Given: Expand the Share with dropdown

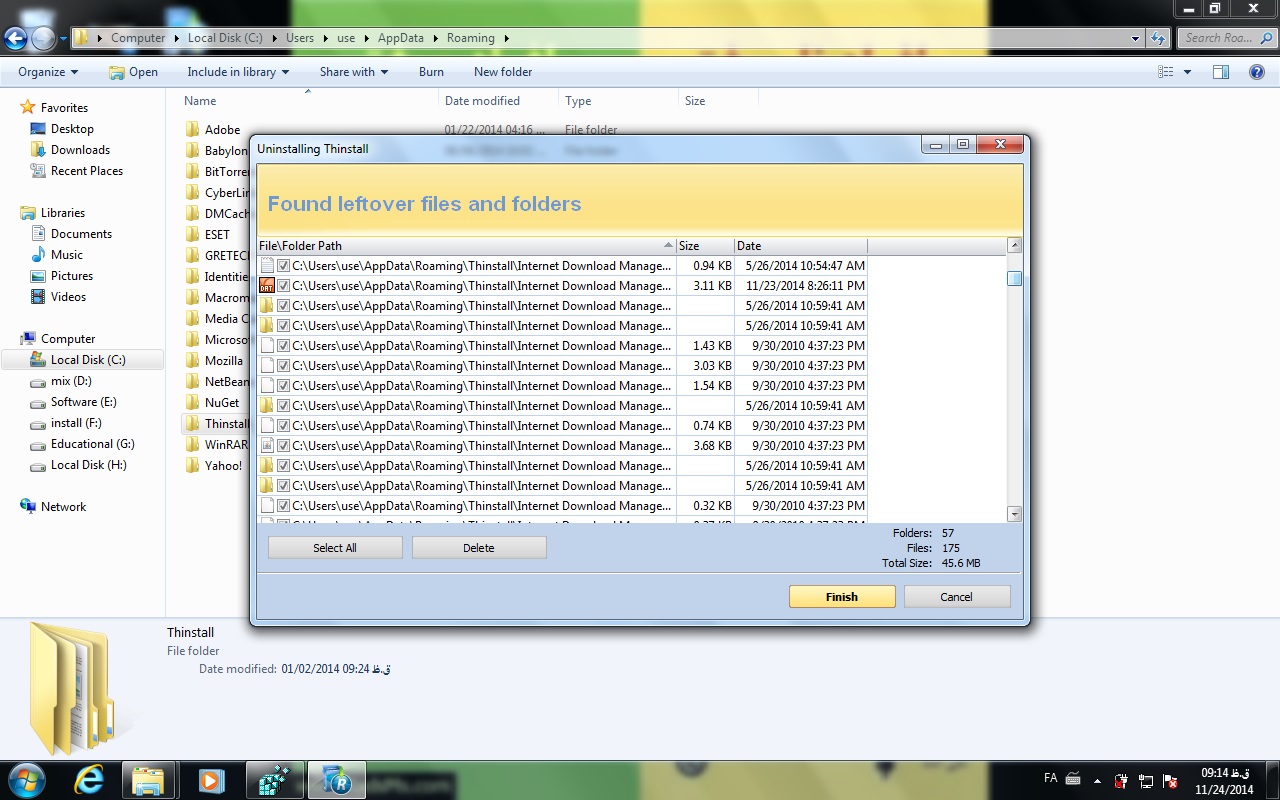Looking at the screenshot, I should click(354, 72).
